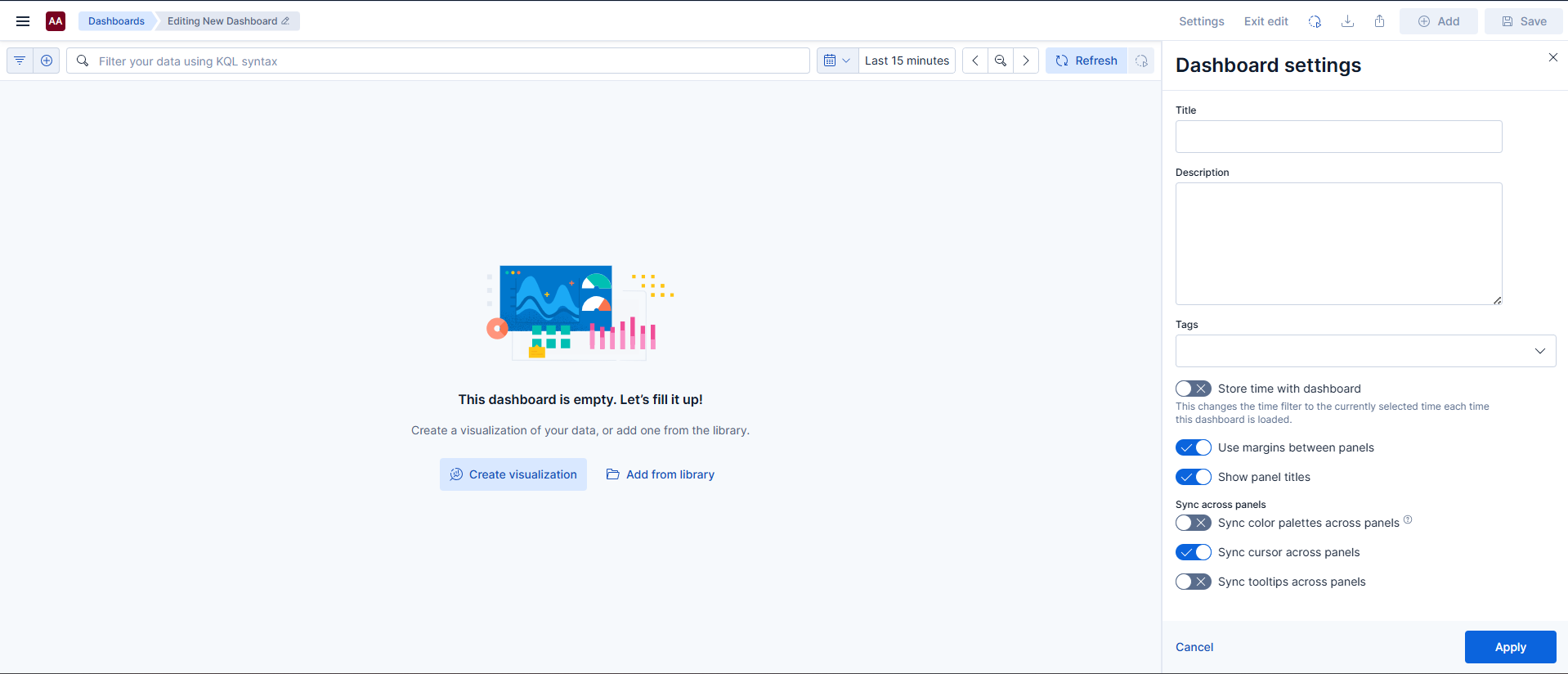Open info tooltip for sync color palettes
The image size is (1568, 674).
1408,519
